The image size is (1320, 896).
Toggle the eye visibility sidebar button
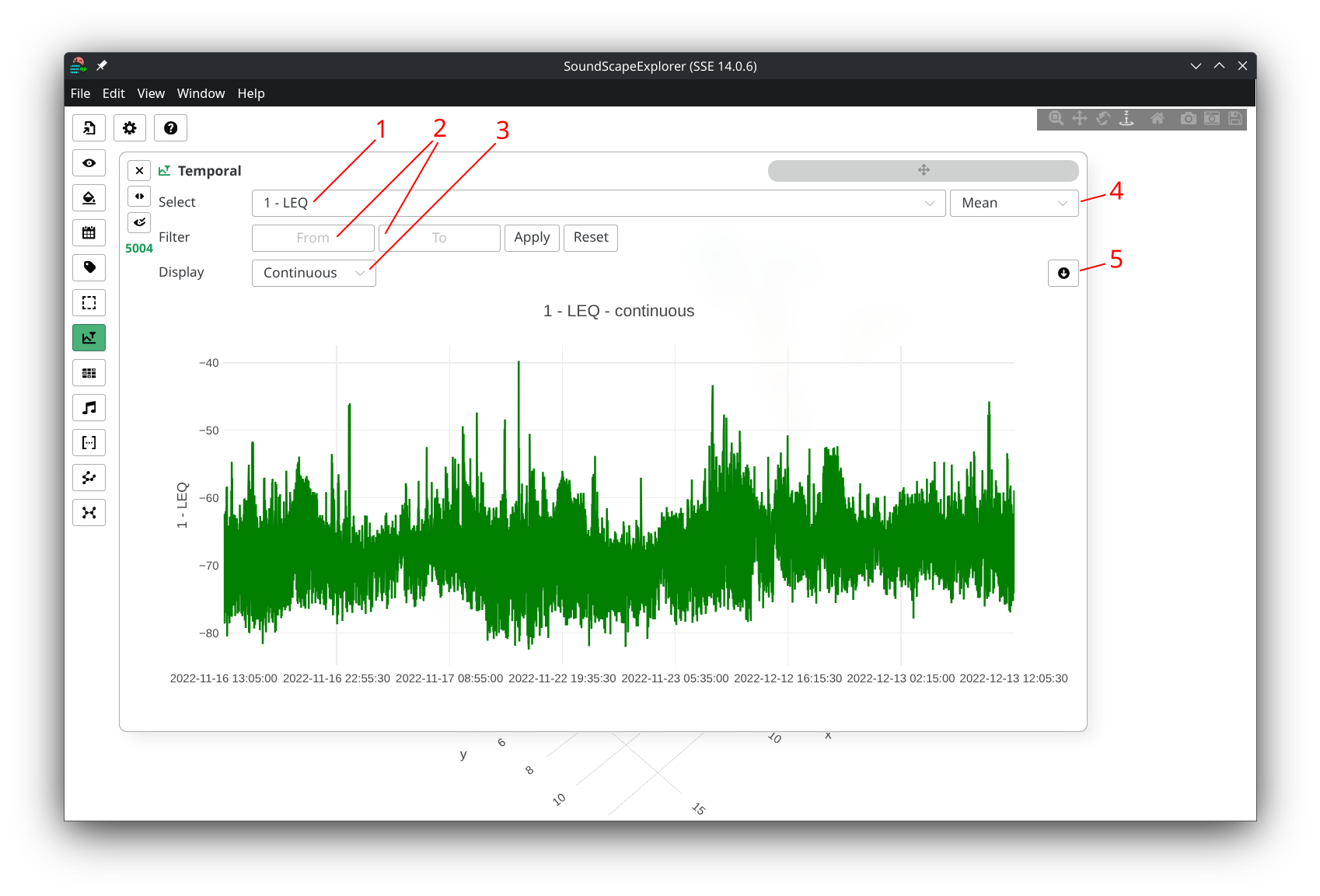tap(89, 163)
